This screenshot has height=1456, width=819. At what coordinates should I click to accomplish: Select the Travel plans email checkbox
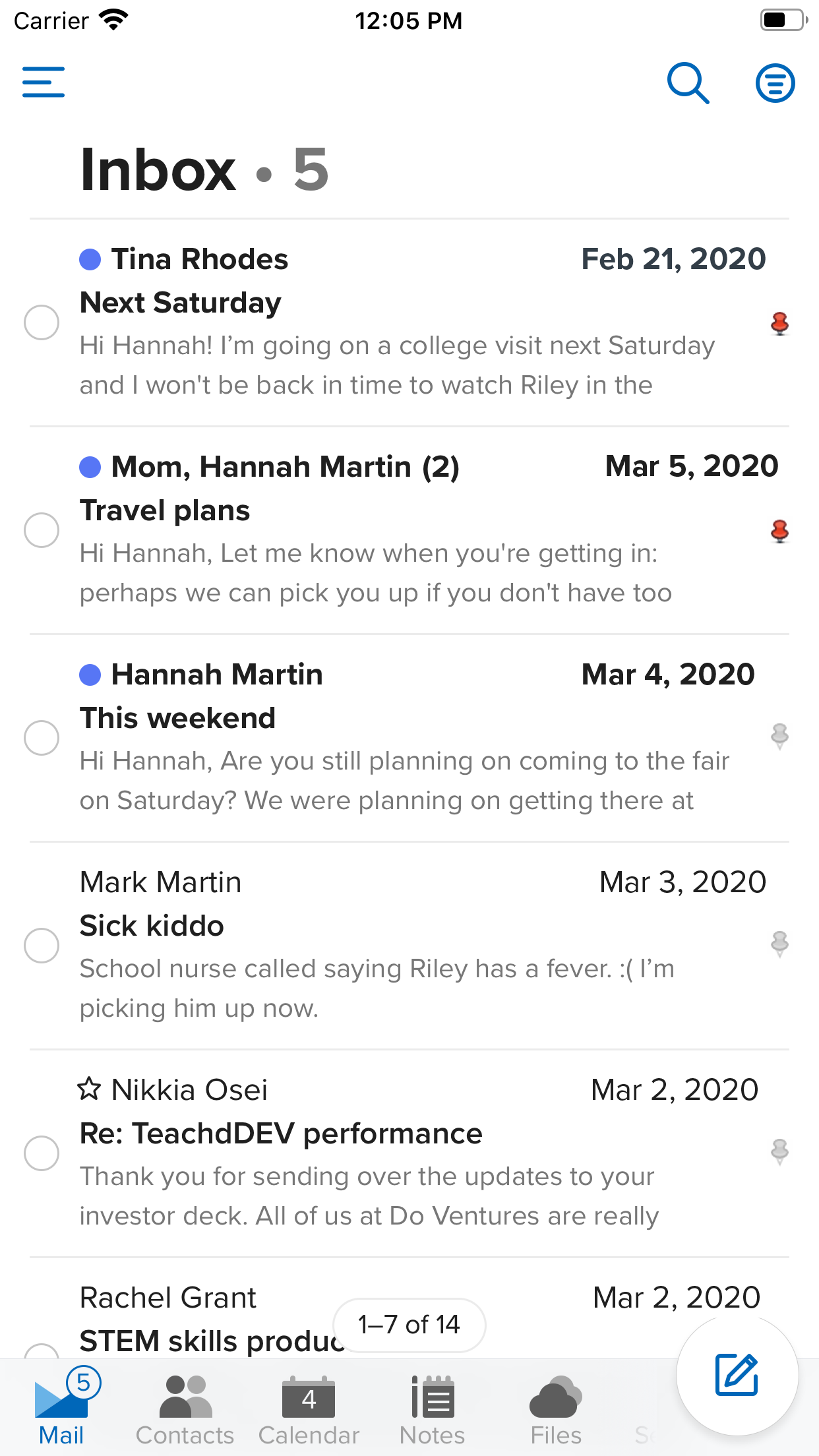click(x=42, y=530)
